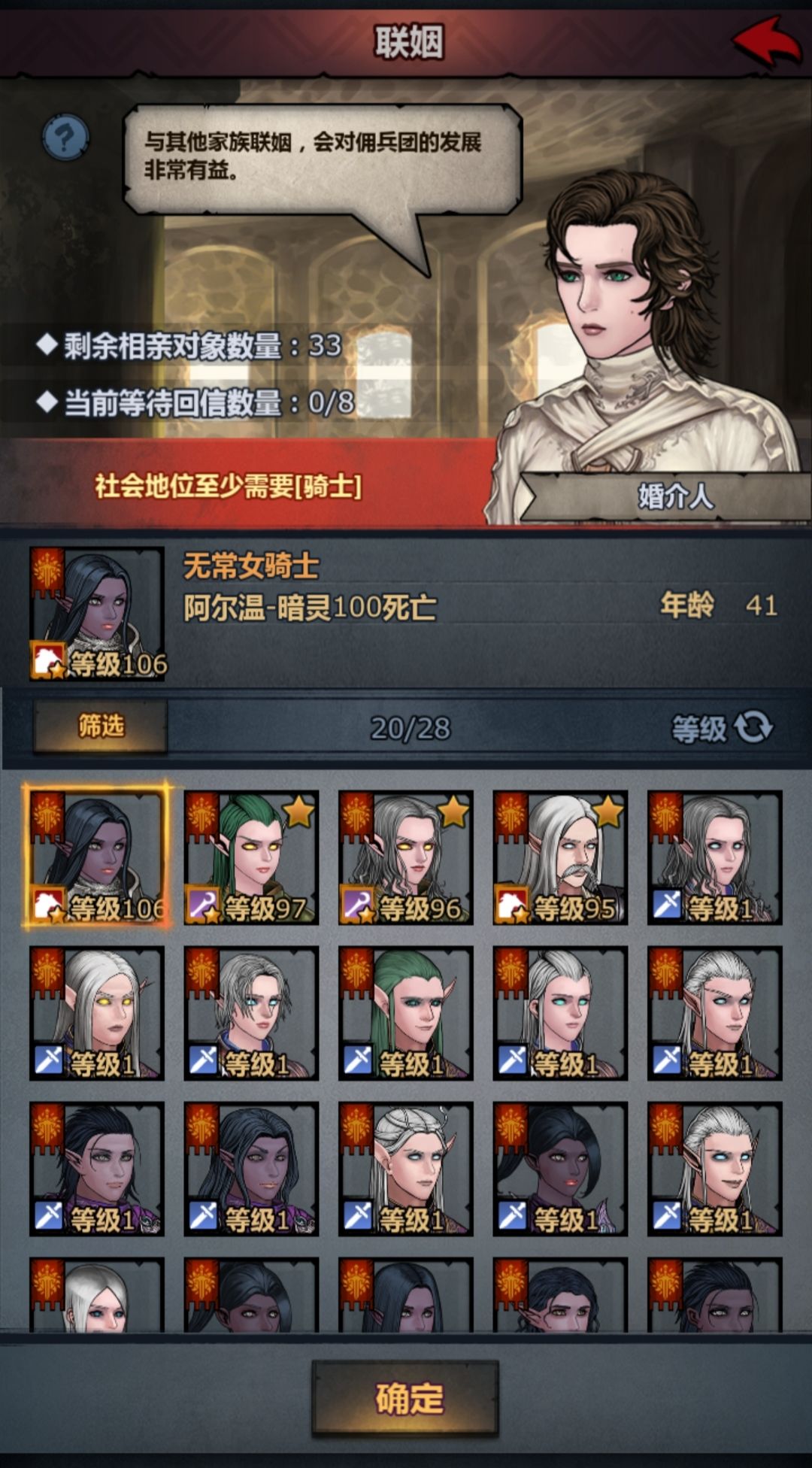Click the sword class icon on the first level 1 card
Screen dimensions: 812x1468
(x=666, y=906)
